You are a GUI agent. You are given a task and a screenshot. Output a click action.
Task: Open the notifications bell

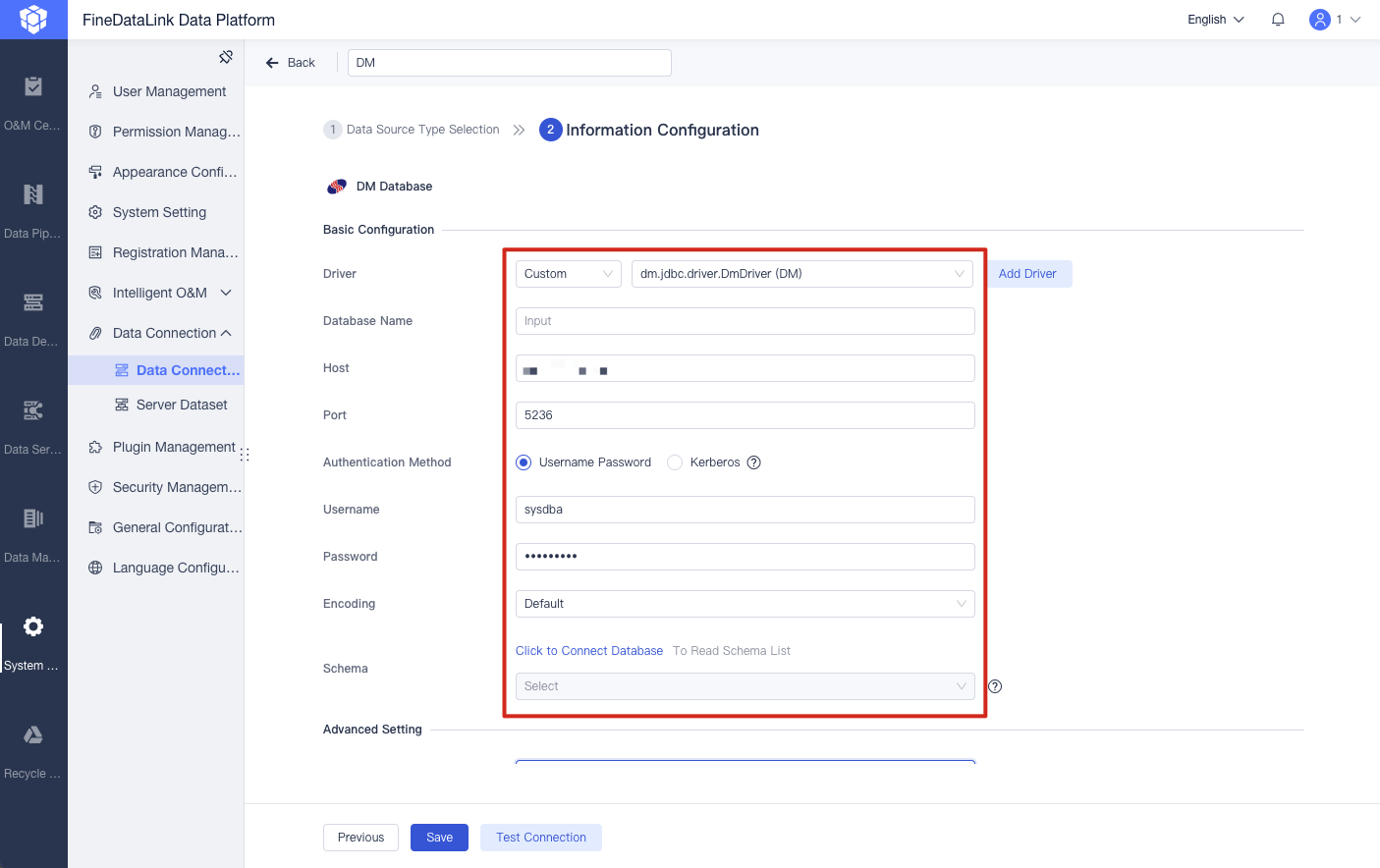[1278, 20]
